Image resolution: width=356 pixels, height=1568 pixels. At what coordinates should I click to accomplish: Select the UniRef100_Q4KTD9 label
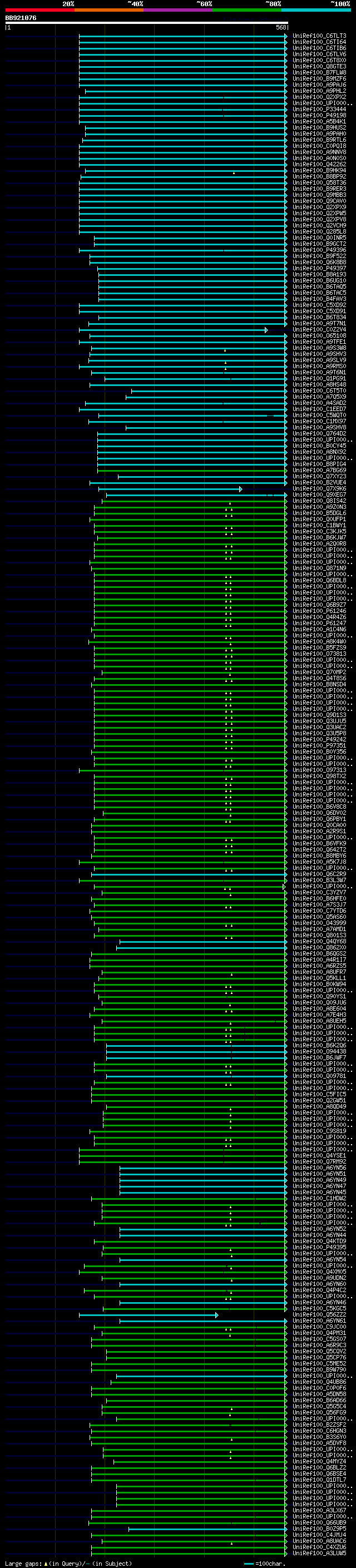pos(319,1241)
